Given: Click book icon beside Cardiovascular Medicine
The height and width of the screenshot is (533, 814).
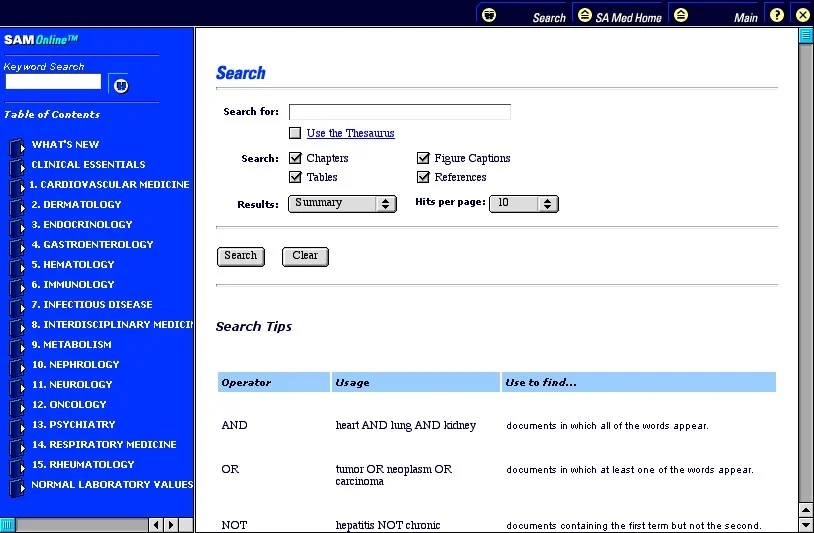Looking at the screenshot, I should click(x=17, y=187).
